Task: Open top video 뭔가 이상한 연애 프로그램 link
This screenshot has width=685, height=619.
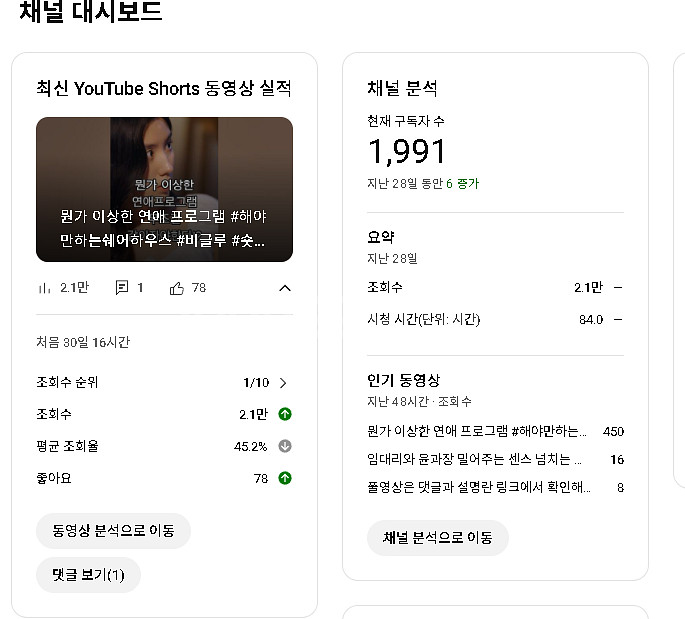Action: pos(478,431)
